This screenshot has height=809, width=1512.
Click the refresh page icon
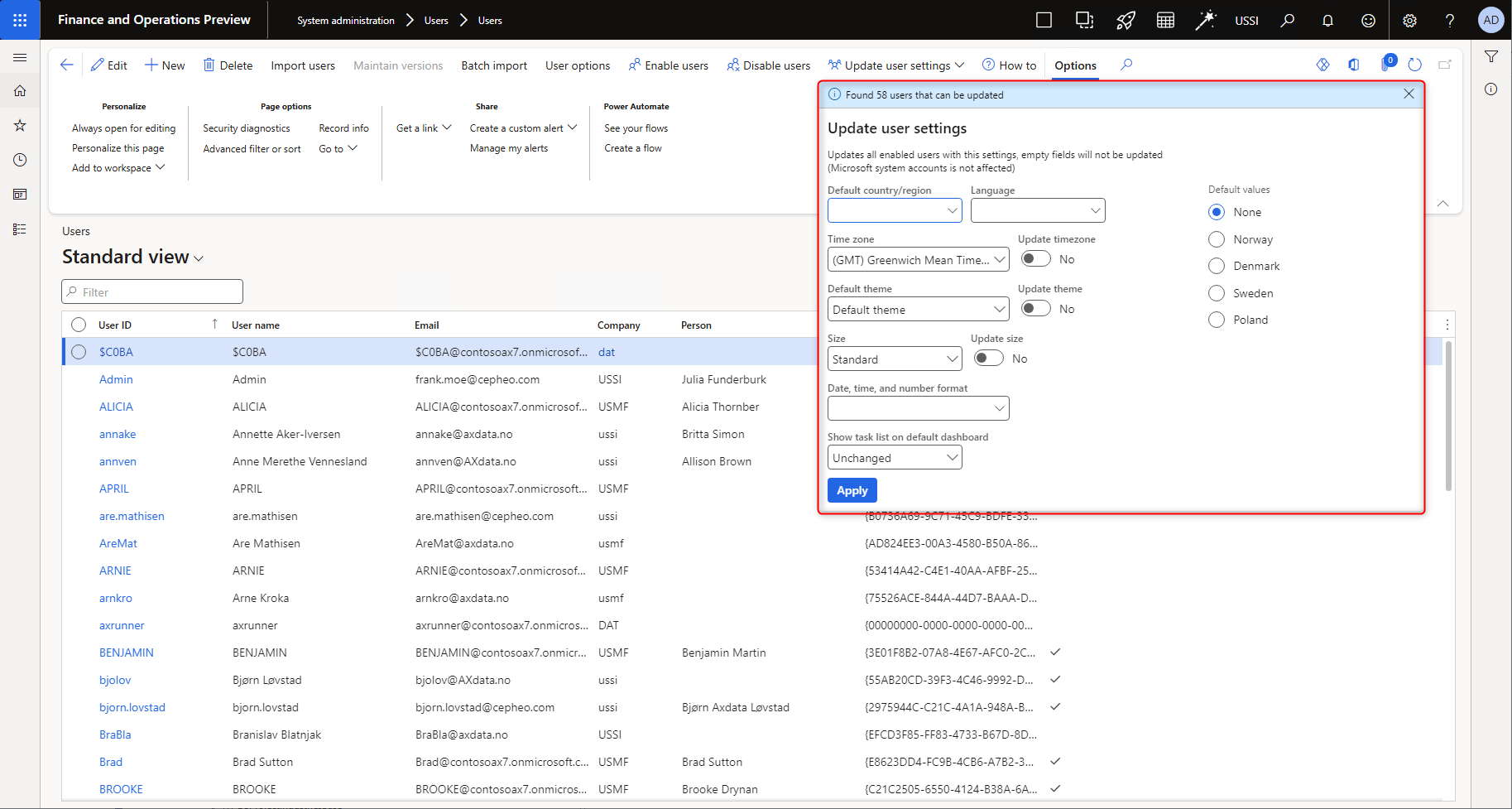click(x=1414, y=65)
